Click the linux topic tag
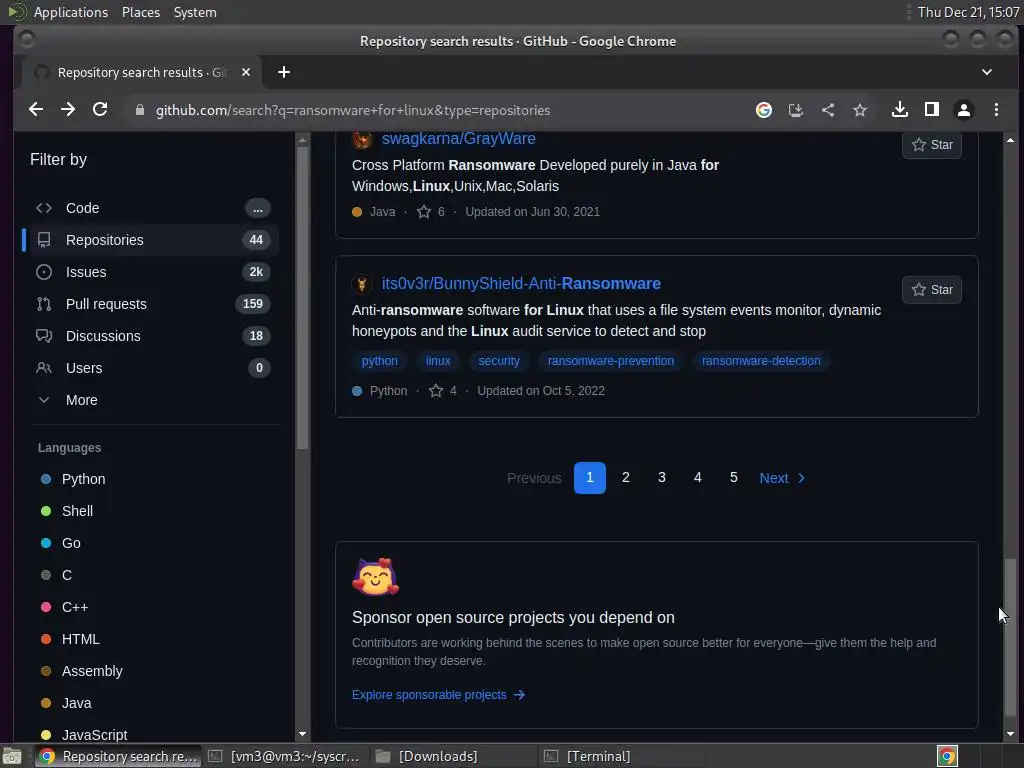1024x768 pixels. tap(438, 360)
